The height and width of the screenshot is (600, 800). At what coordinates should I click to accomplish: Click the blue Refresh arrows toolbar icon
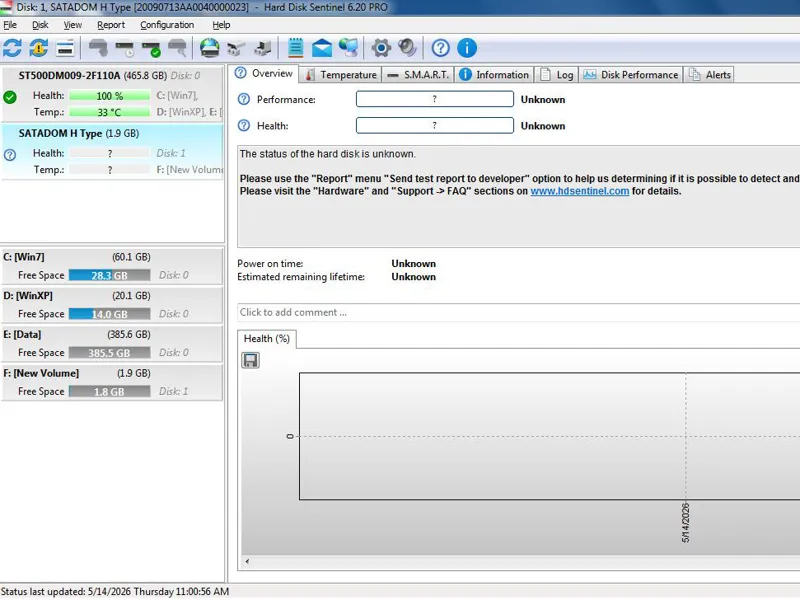tap(12, 48)
